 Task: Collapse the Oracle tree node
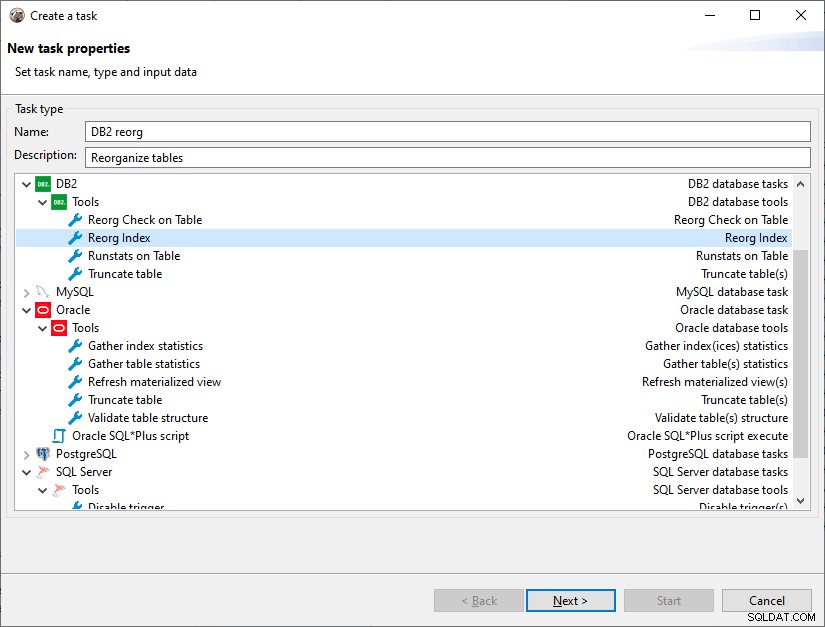pos(26,310)
